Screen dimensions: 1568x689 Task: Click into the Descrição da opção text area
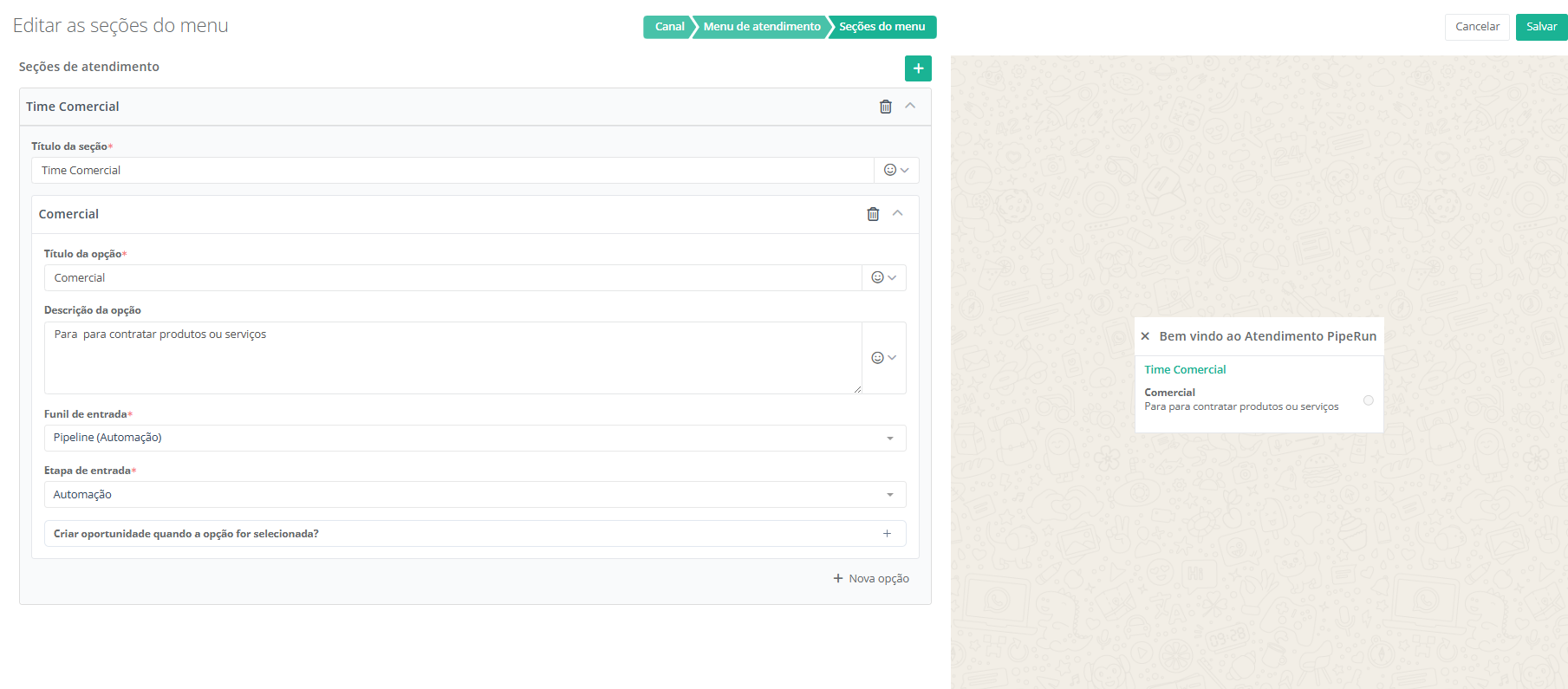tap(452, 358)
